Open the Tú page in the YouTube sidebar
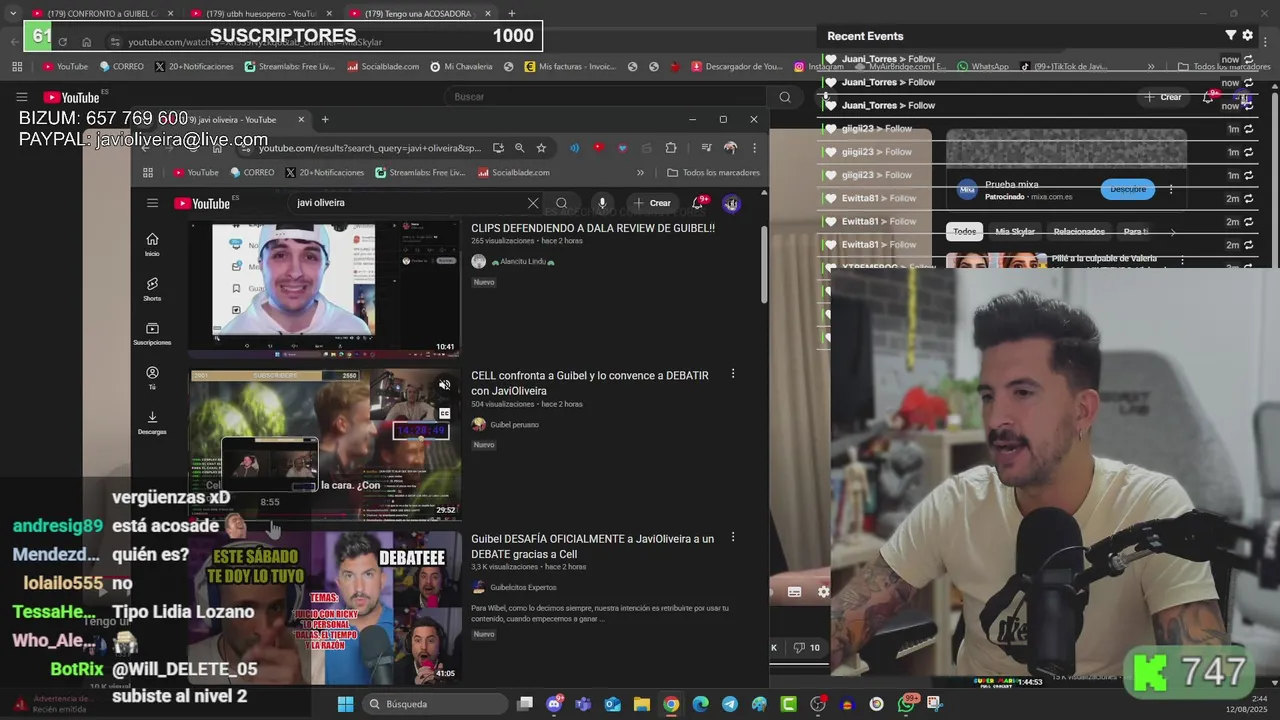 click(x=152, y=378)
